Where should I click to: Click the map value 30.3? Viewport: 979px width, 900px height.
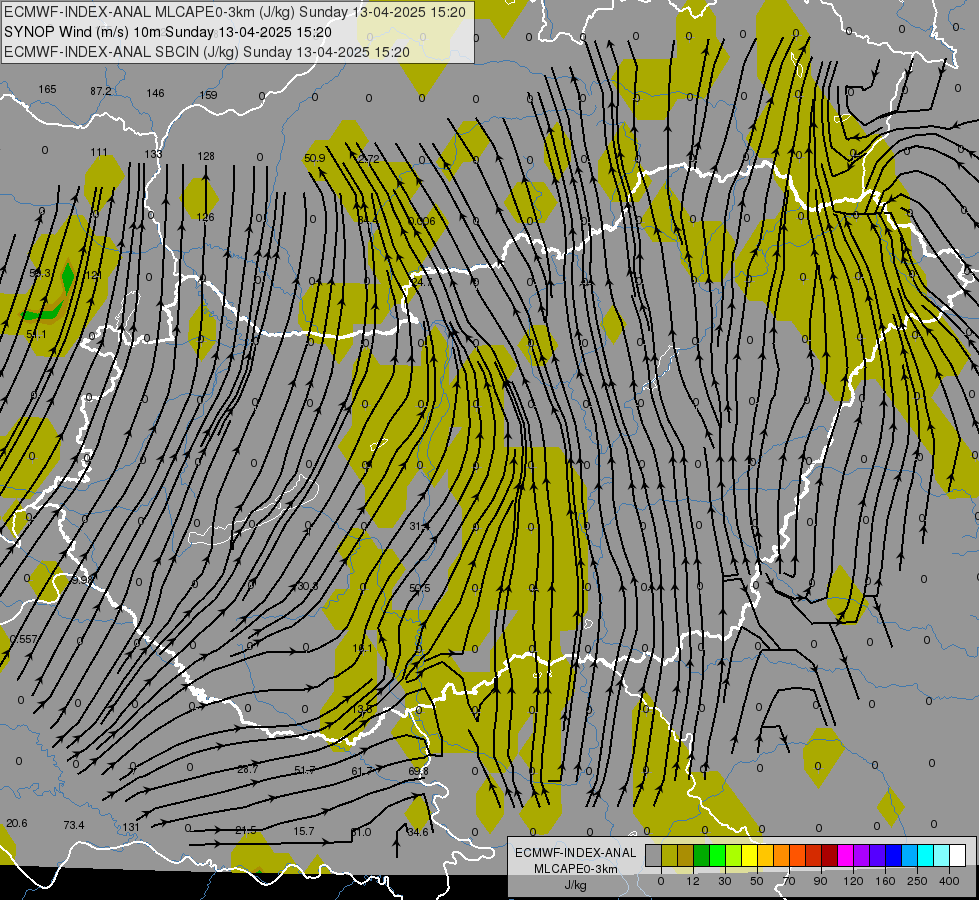tap(307, 586)
